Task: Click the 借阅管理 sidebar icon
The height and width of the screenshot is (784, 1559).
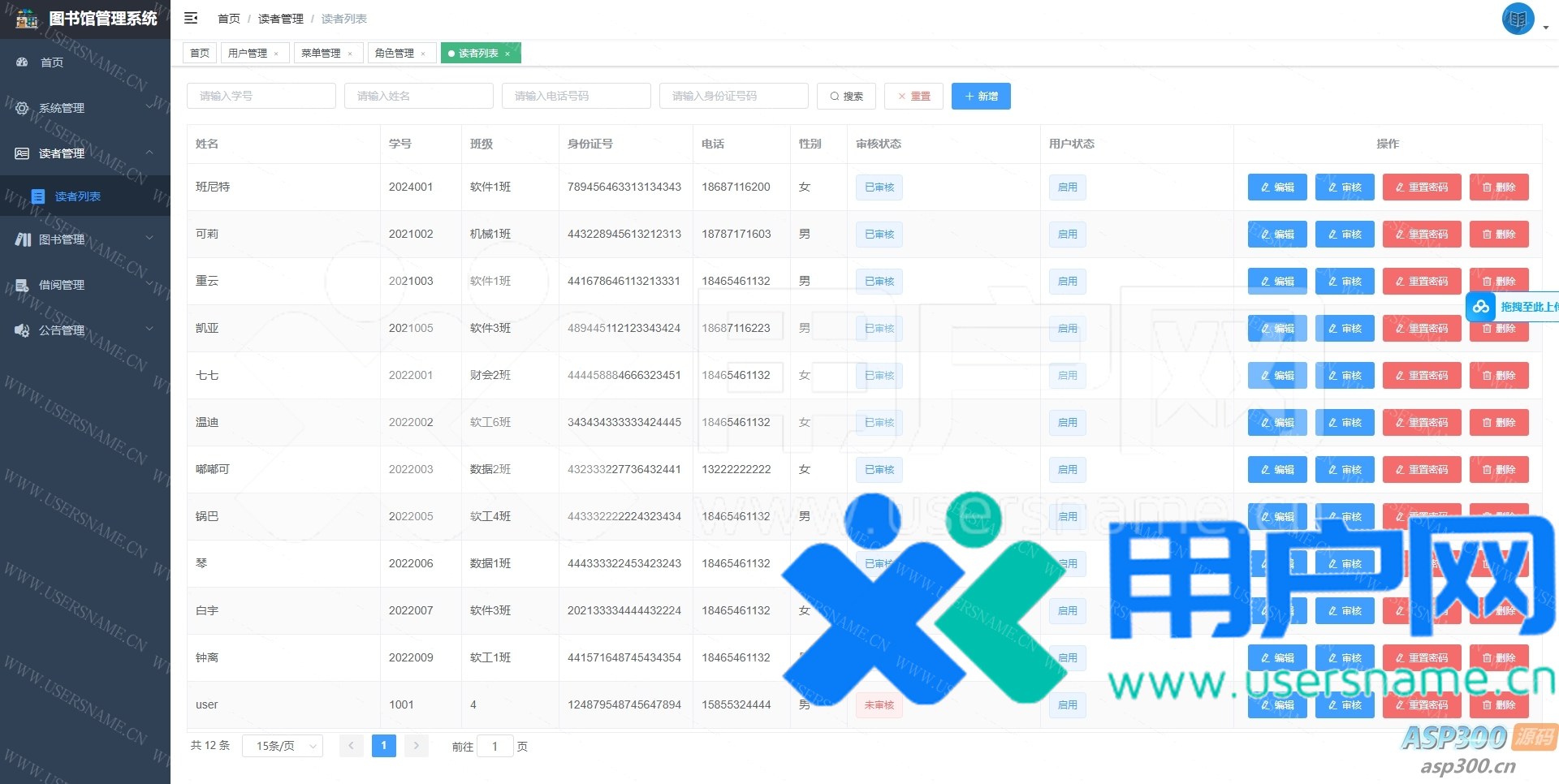Action: click(x=22, y=285)
